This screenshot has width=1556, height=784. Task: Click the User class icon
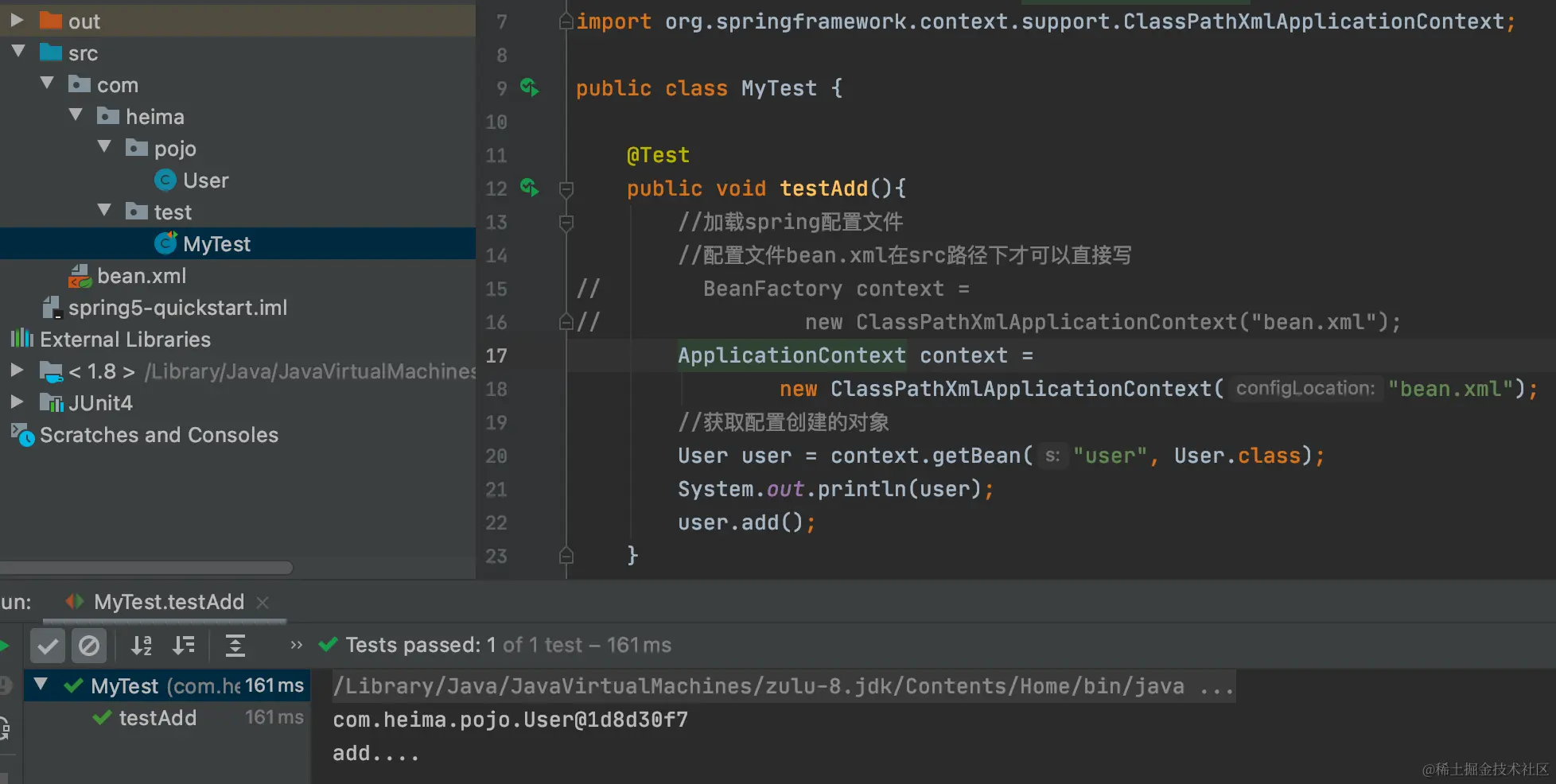(165, 180)
